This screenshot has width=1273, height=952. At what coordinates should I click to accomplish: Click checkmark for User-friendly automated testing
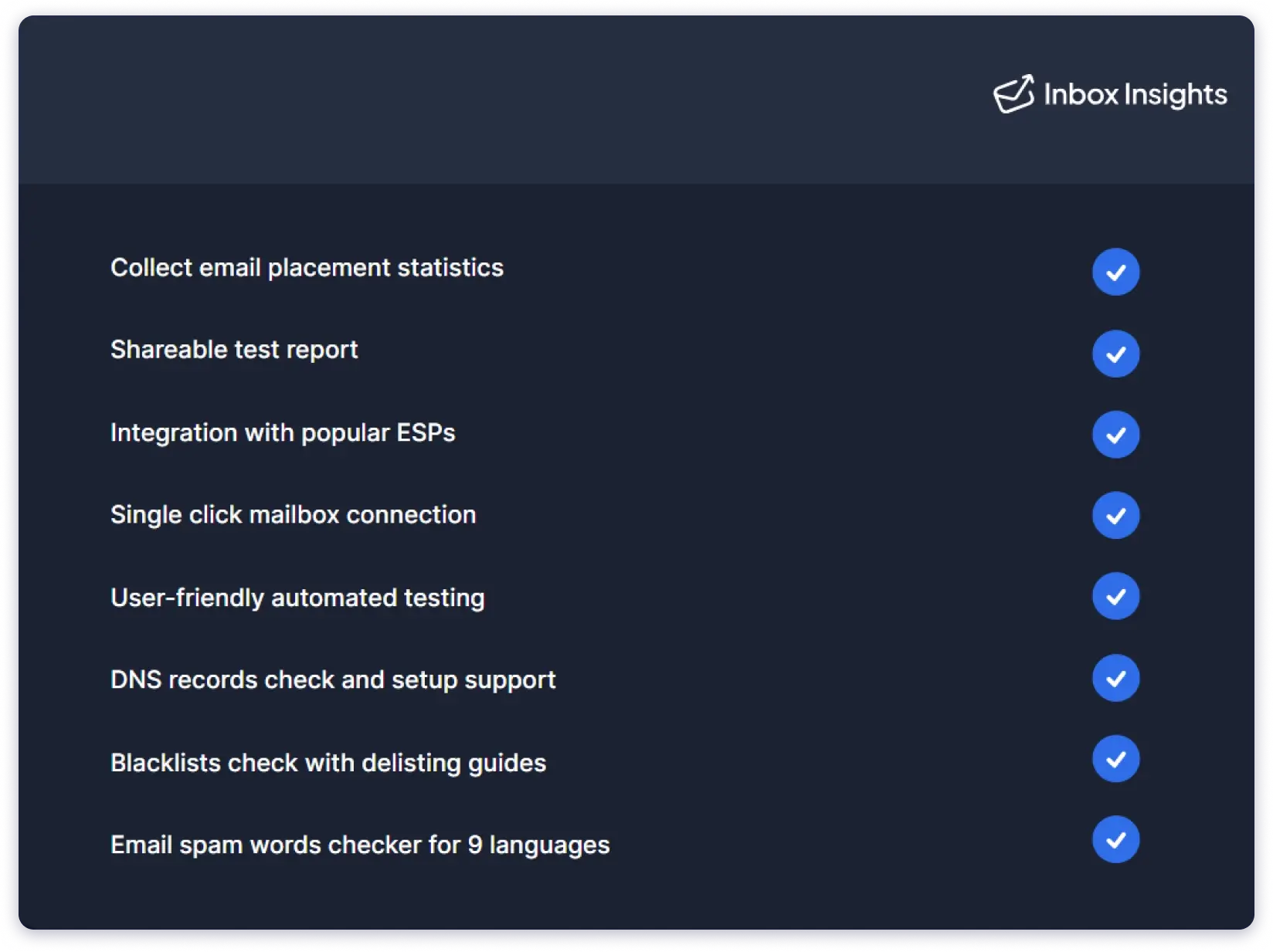pyautogui.click(x=1115, y=596)
